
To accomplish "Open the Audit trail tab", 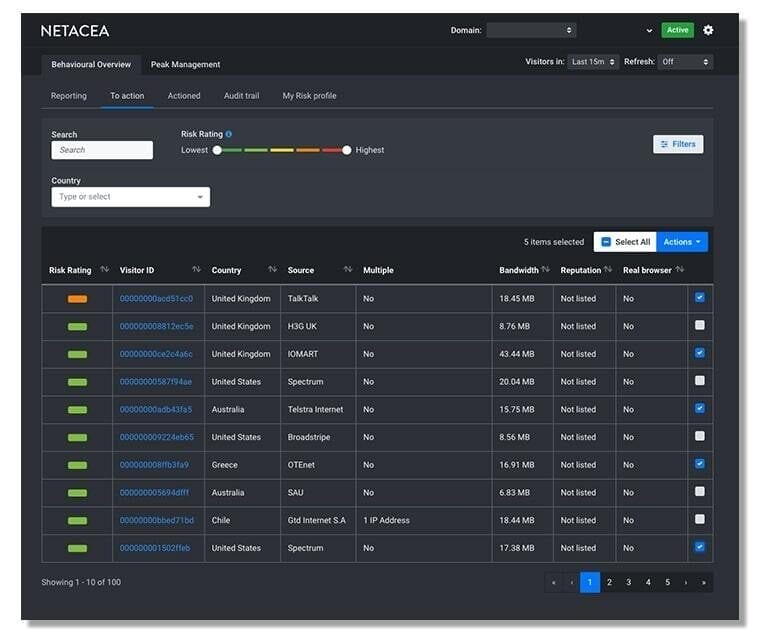I will tap(241, 96).
